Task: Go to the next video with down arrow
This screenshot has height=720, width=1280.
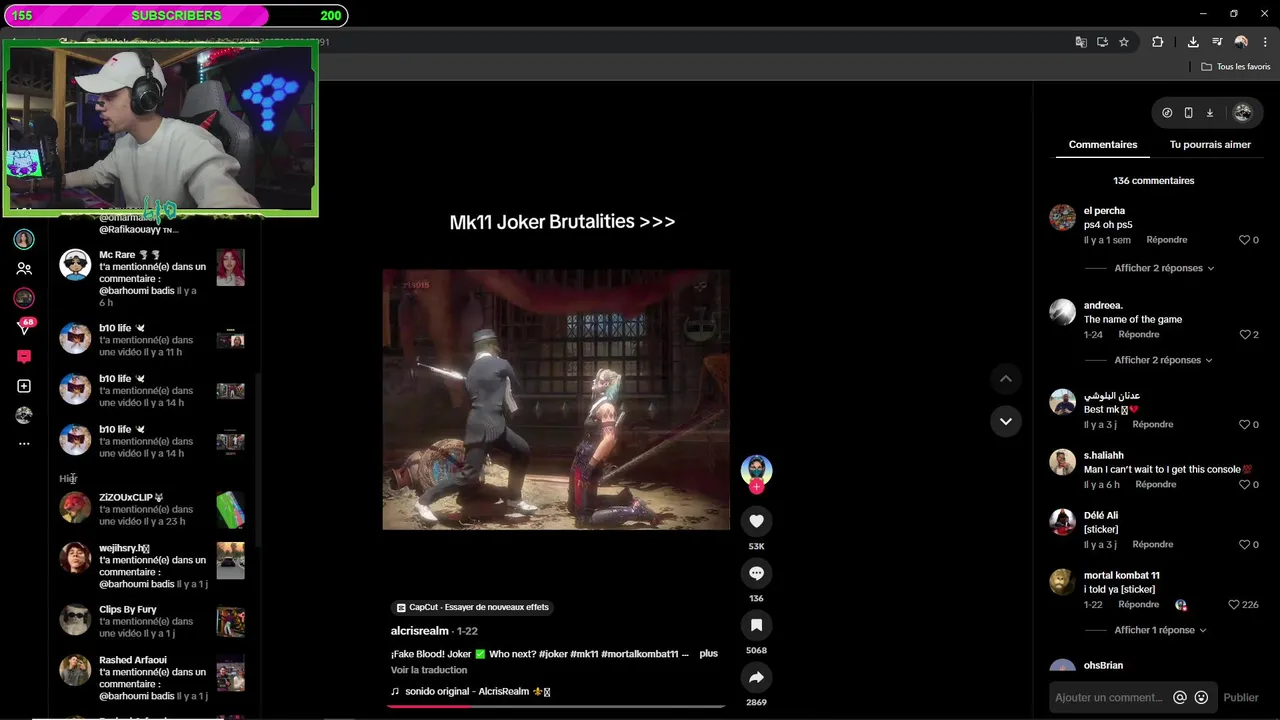Action: pos(1006,421)
